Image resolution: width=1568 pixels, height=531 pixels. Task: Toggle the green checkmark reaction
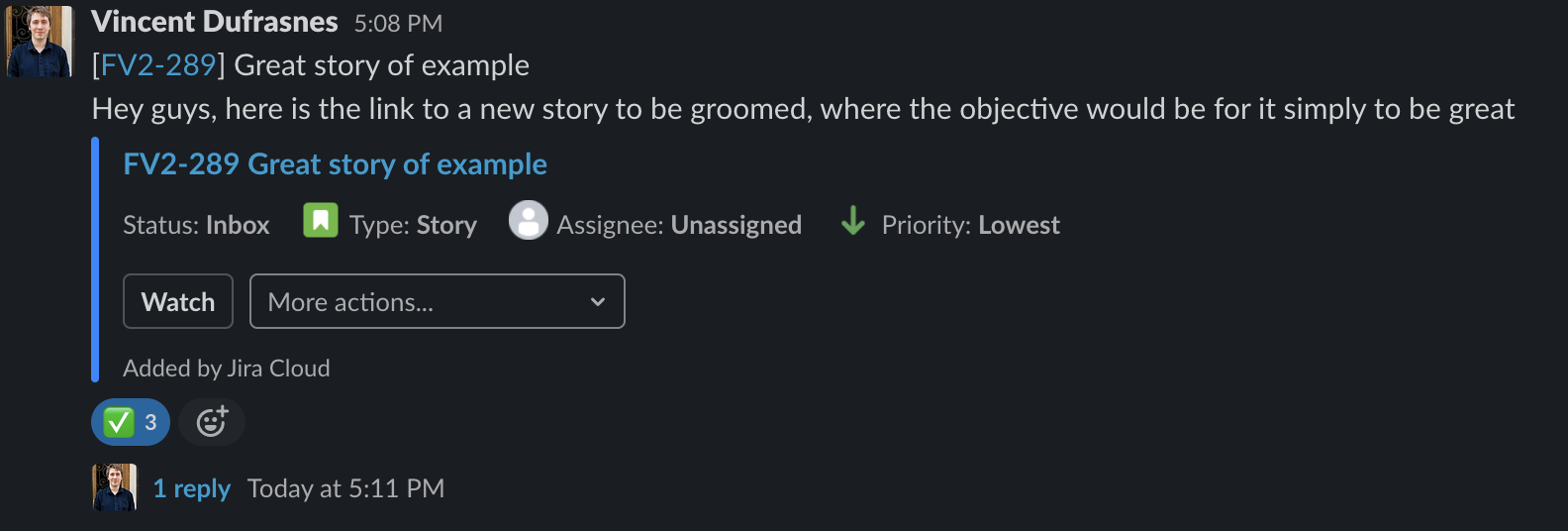tap(131, 422)
